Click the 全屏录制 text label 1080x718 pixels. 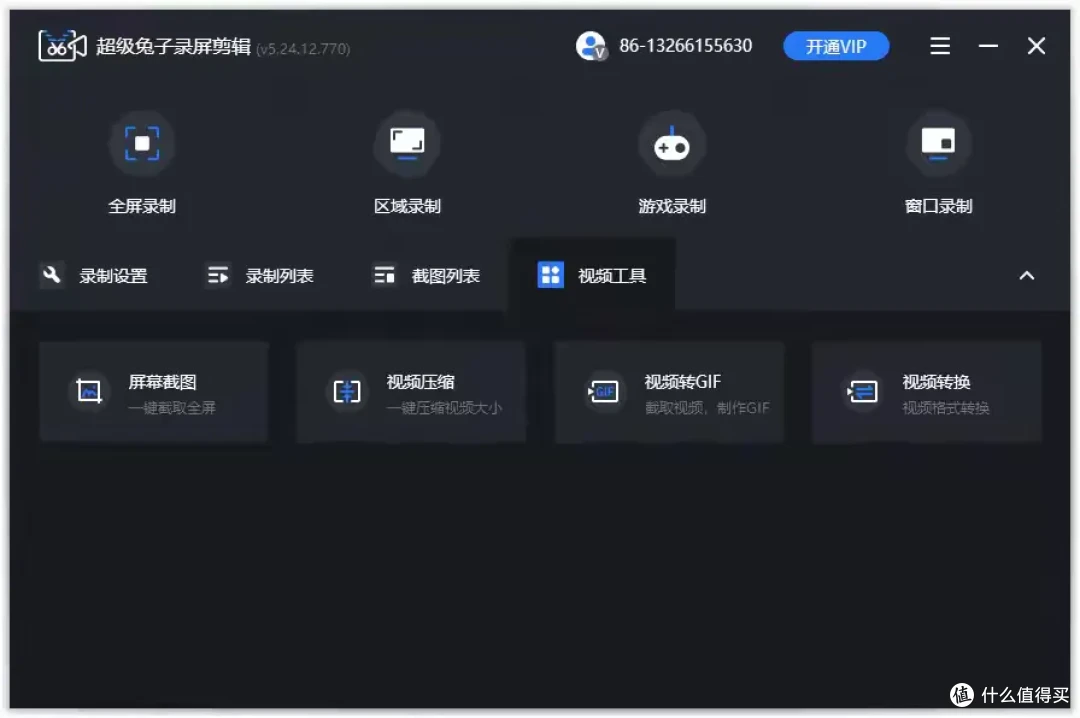(142, 206)
